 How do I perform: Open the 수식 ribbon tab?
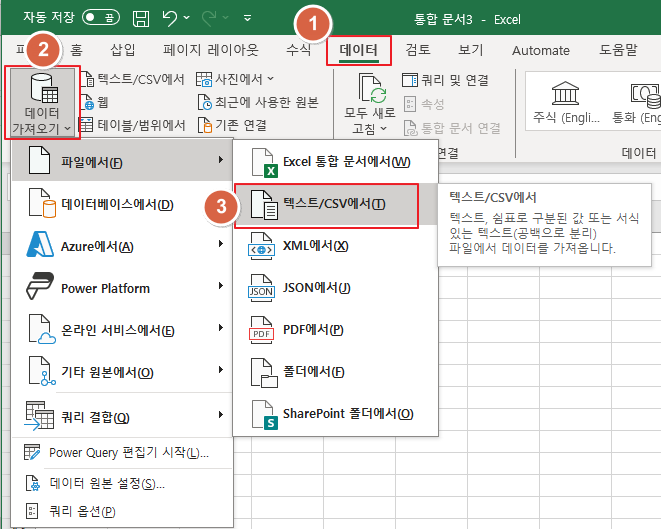(x=298, y=50)
